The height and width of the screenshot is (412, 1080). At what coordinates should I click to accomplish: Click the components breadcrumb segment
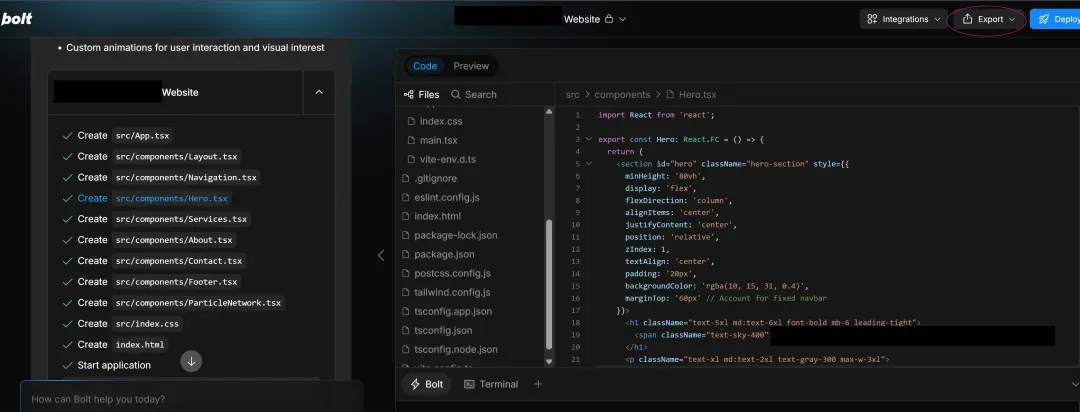(x=622, y=94)
